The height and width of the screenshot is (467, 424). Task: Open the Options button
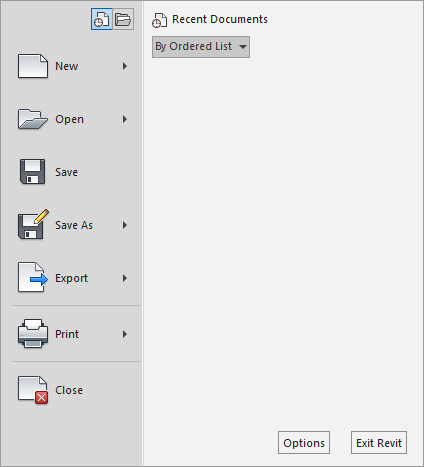click(304, 442)
